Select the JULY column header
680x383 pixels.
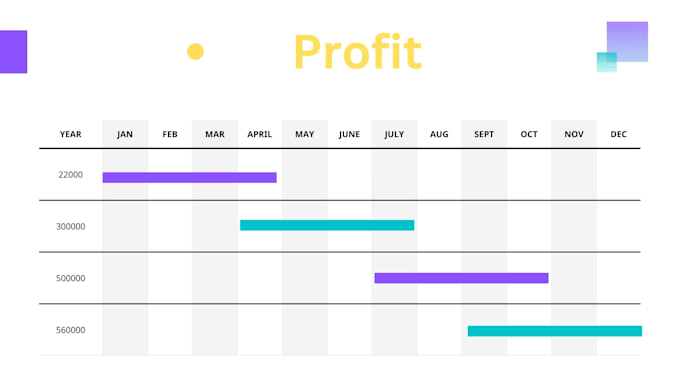click(x=394, y=134)
